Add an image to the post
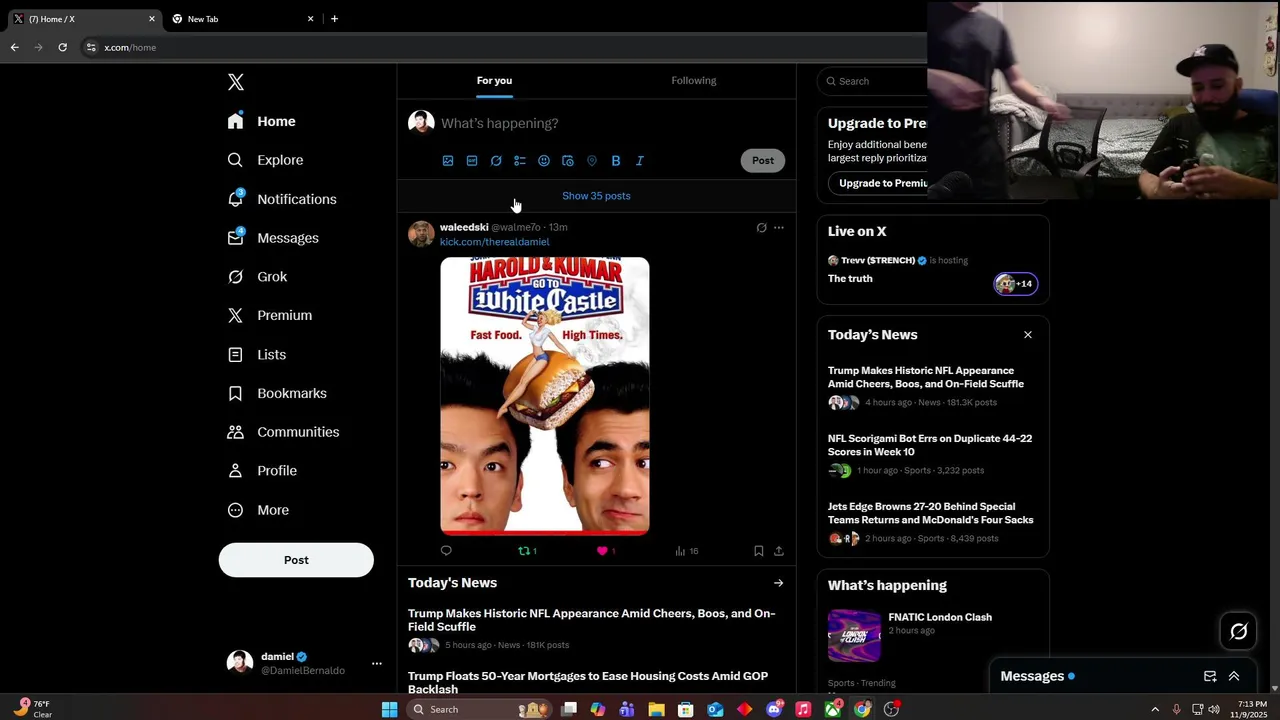This screenshot has height=720, width=1280. (448, 161)
